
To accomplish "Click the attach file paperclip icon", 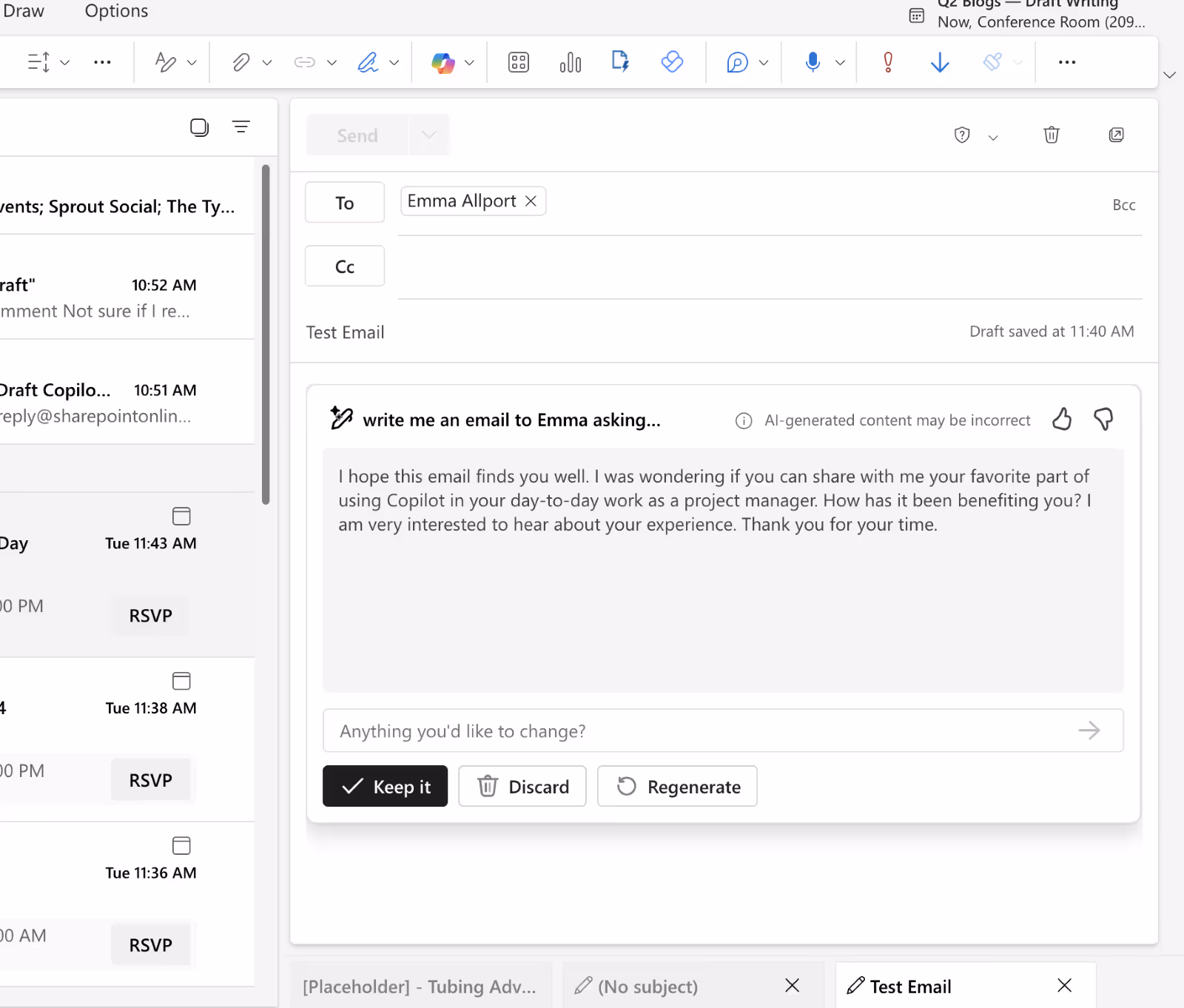I will coord(240,62).
